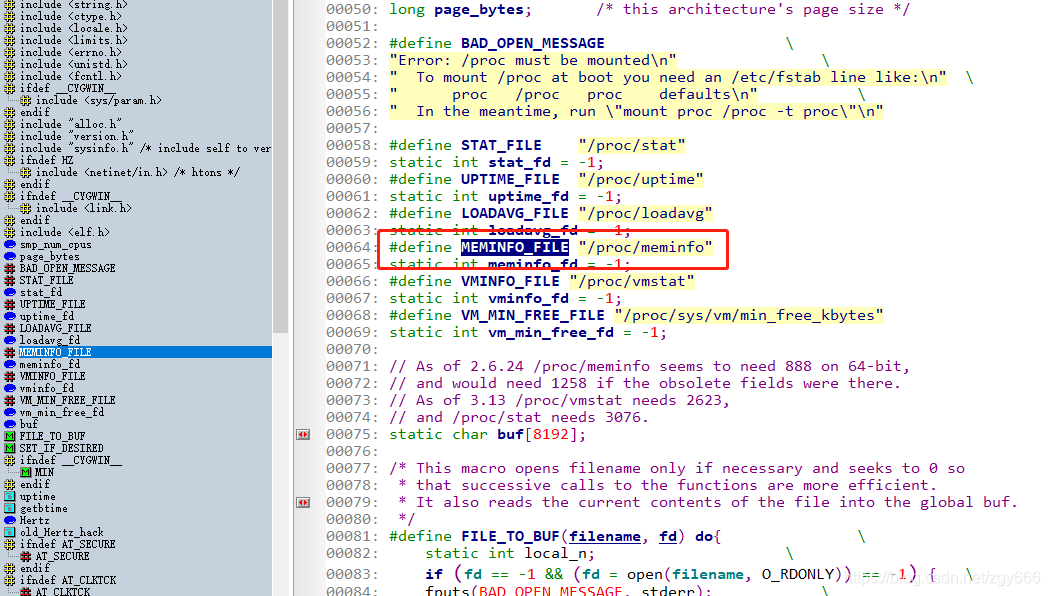
Task: Click the function icon next to getbtime
Action: click(x=9, y=509)
